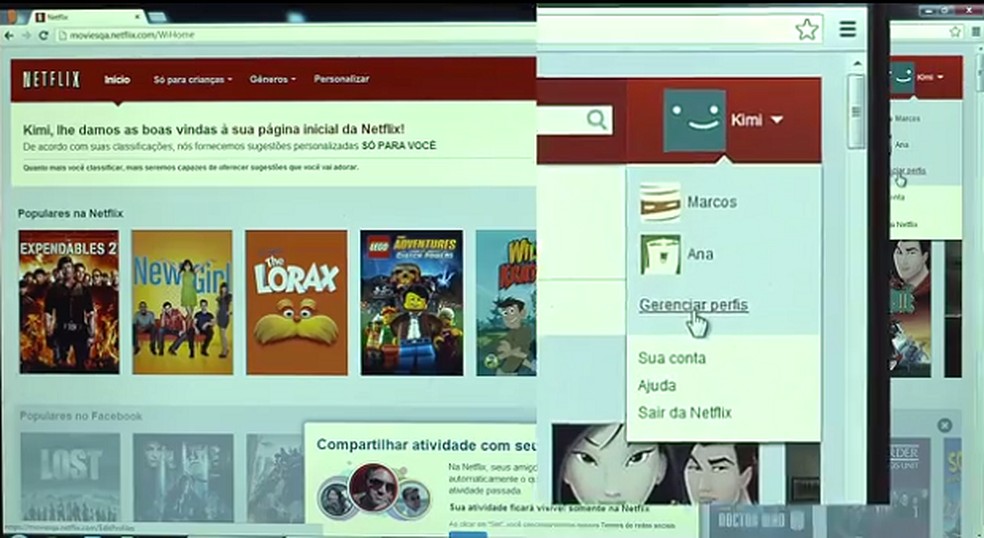Bookmark page with the star icon
This screenshot has height=538, width=984.
[x=806, y=30]
